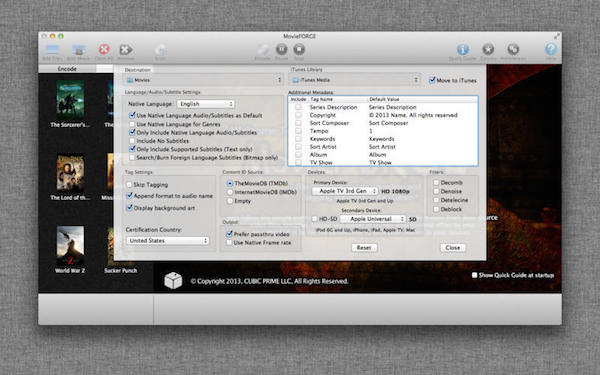Viewport: 600px width, 375px height.
Task: Toggle Prefer passthru video checkbox
Action: pos(229,234)
